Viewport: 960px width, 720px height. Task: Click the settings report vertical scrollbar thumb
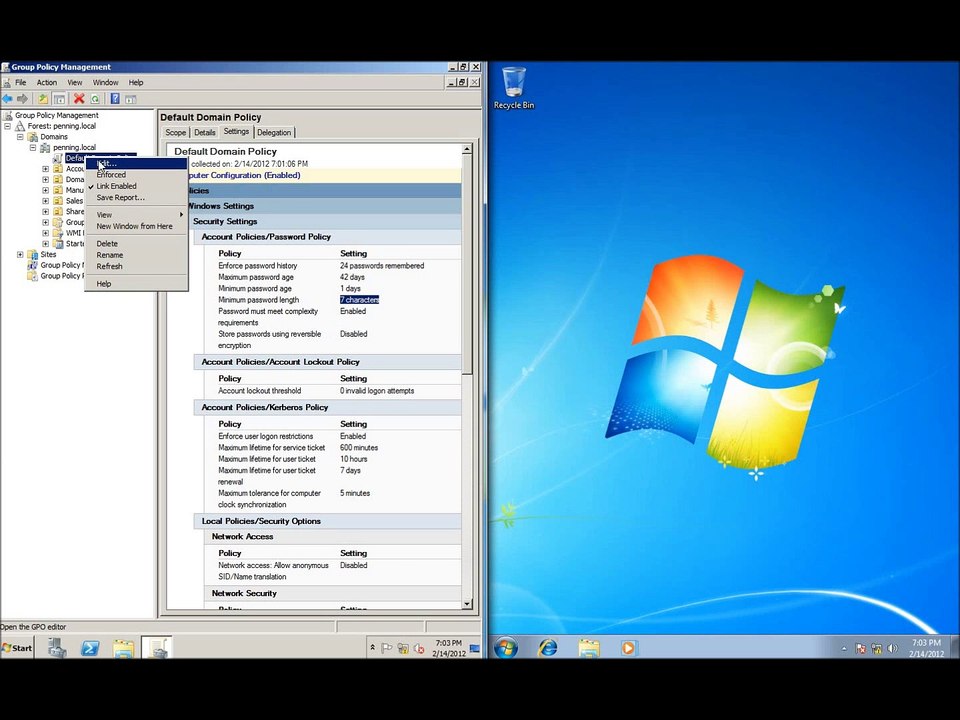[467, 264]
